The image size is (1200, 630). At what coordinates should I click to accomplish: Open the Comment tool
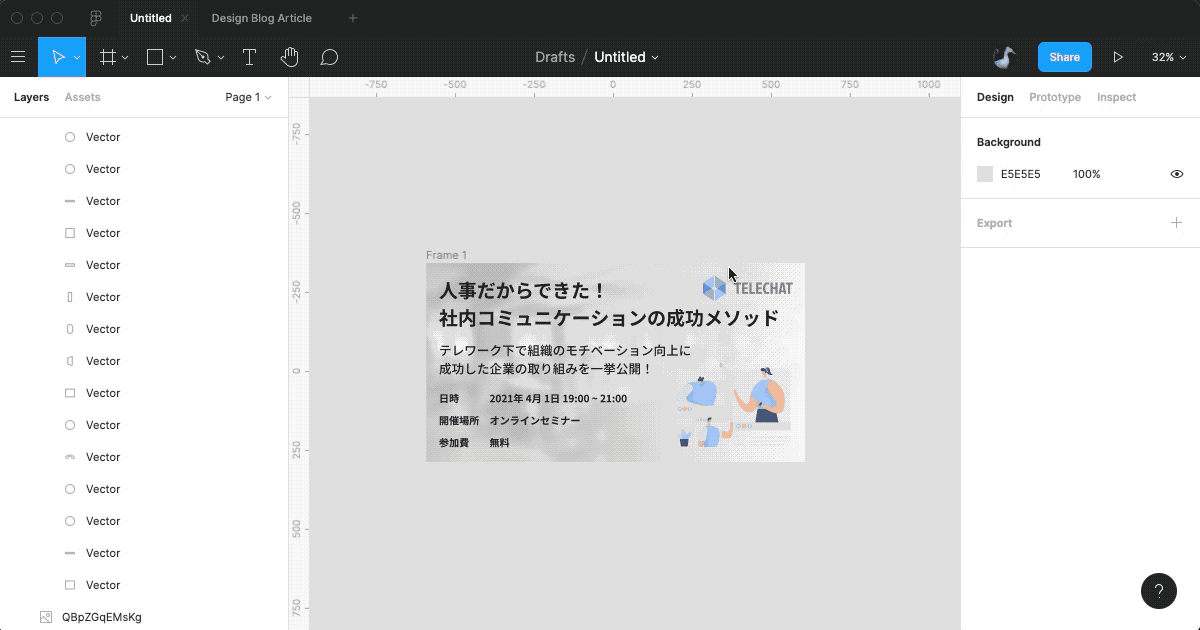pos(329,57)
